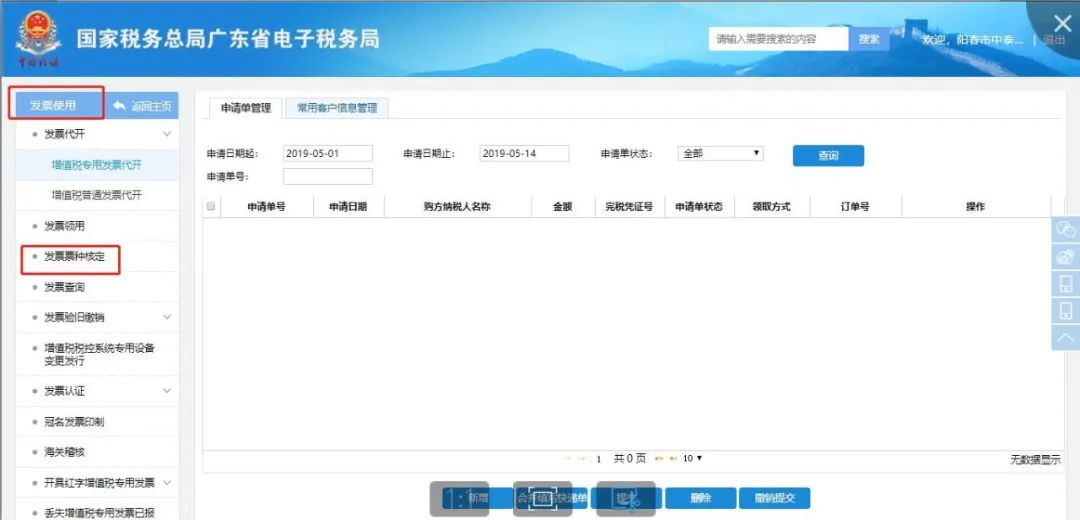
Task: Open the 申请单状态 dropdown showing 全部
Action: pyautogui.click(x=720, y=154)
